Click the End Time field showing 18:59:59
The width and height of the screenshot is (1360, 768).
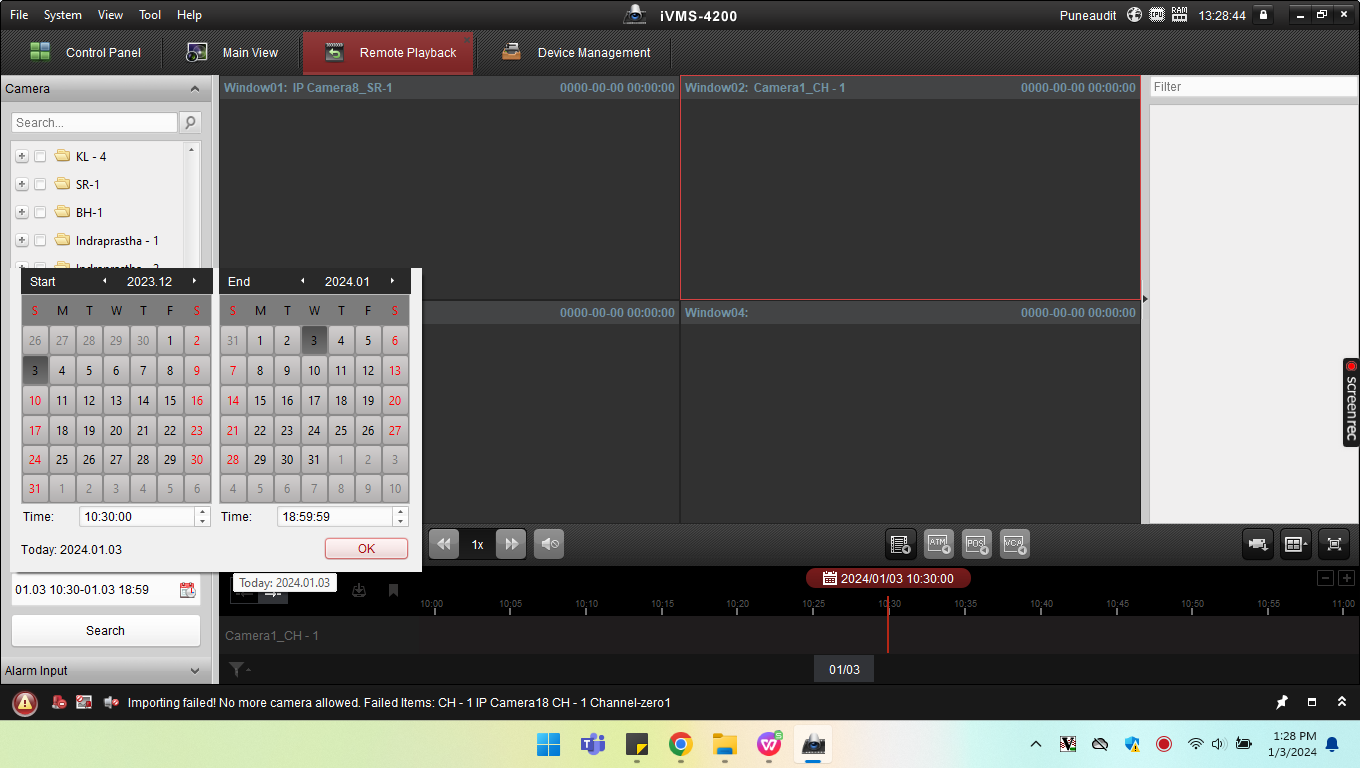pyautogui.click(x=336, y=517)
